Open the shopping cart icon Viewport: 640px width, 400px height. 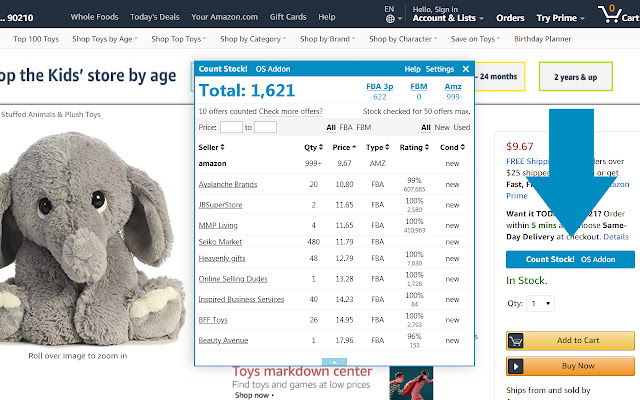tap(609, 14)
